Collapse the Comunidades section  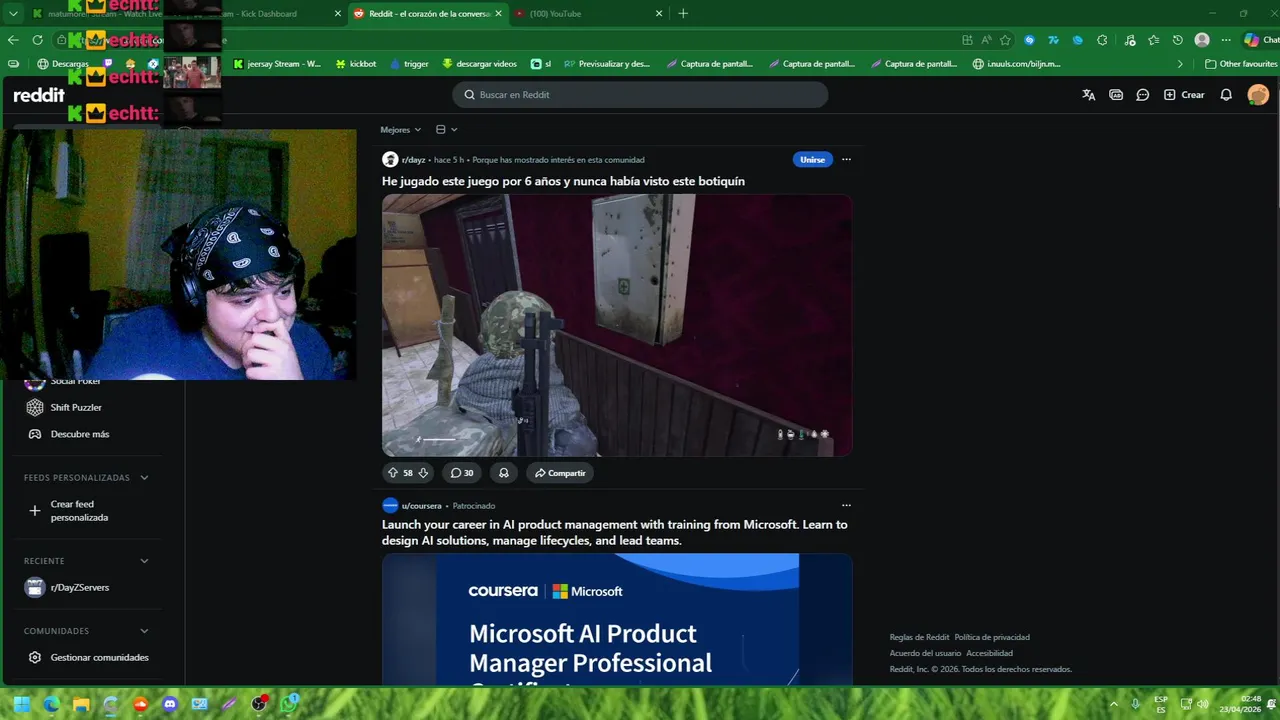[x=144, y=631]
